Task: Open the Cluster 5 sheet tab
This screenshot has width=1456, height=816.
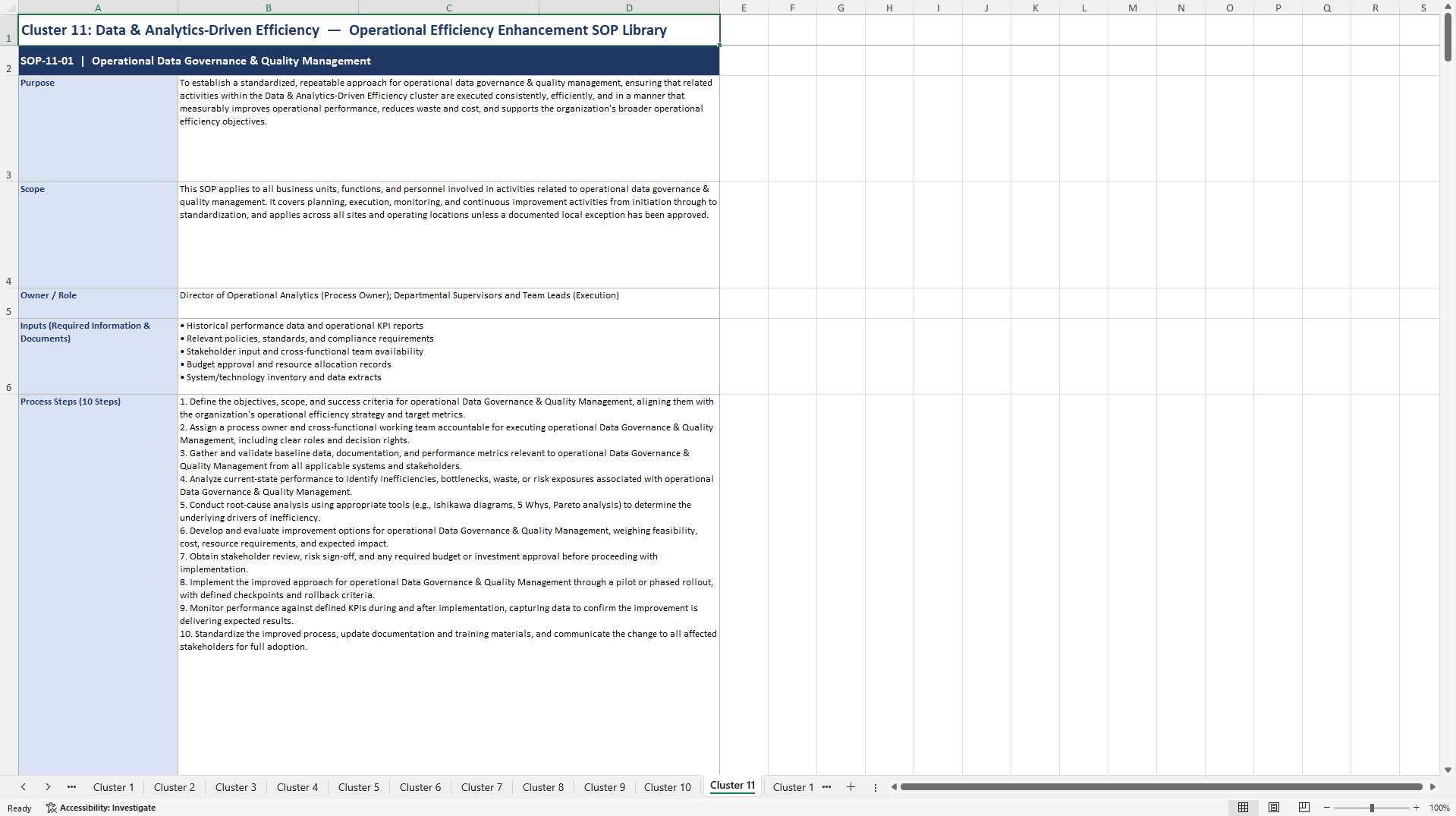Action: [x=359, y=787]
